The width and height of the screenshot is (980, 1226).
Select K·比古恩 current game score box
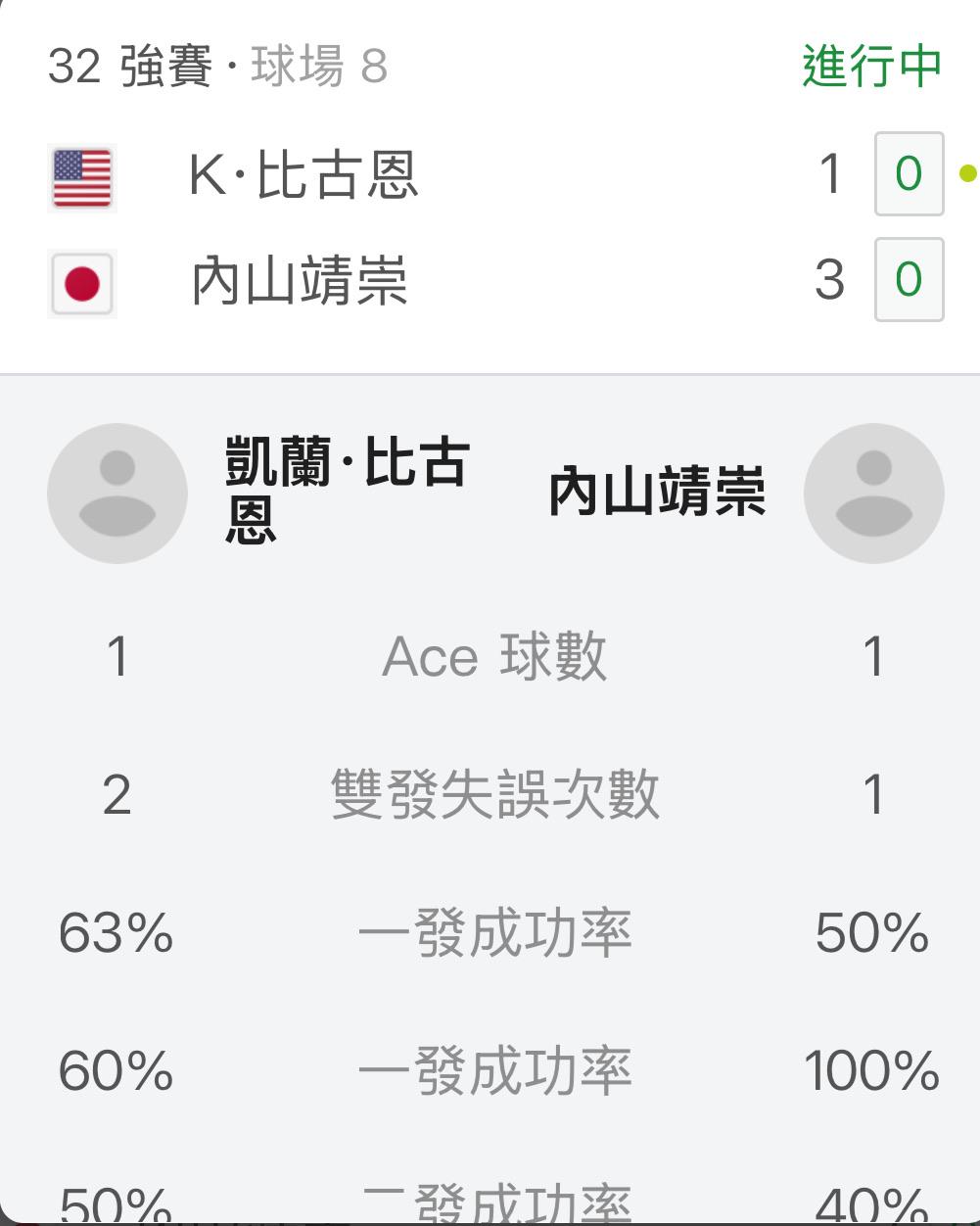click(x=909, y=174)
